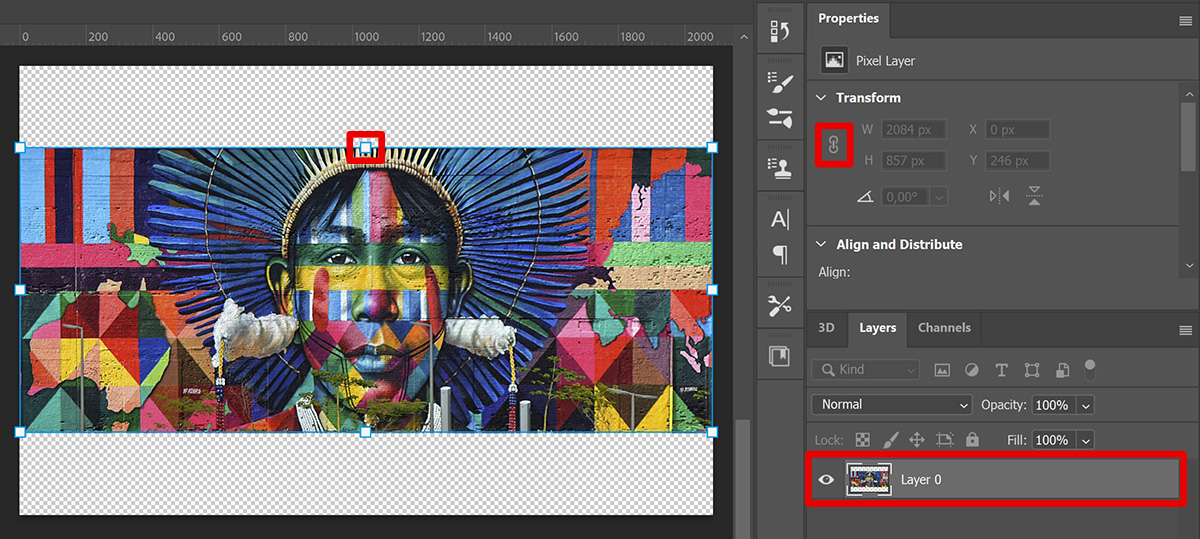1200x539 pixels.
Task: Open the rotation angle dropdown
Action: tap(939, 197)
